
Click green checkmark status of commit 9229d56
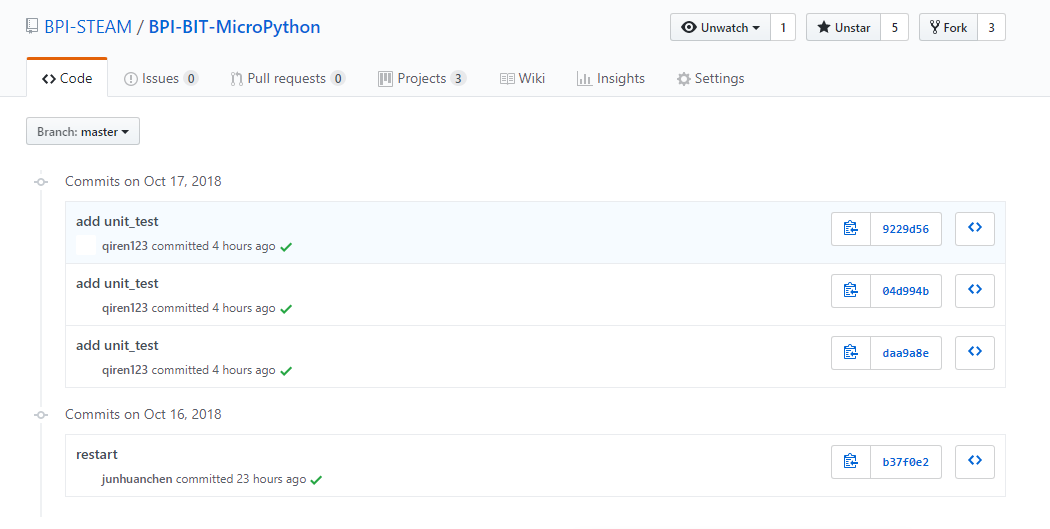click(x=286, y=247)
